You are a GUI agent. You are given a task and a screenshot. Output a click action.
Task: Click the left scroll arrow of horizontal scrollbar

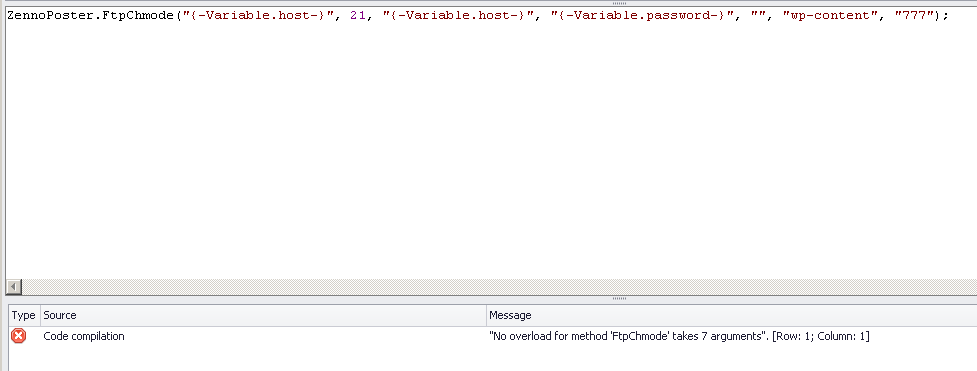point(14,287)
